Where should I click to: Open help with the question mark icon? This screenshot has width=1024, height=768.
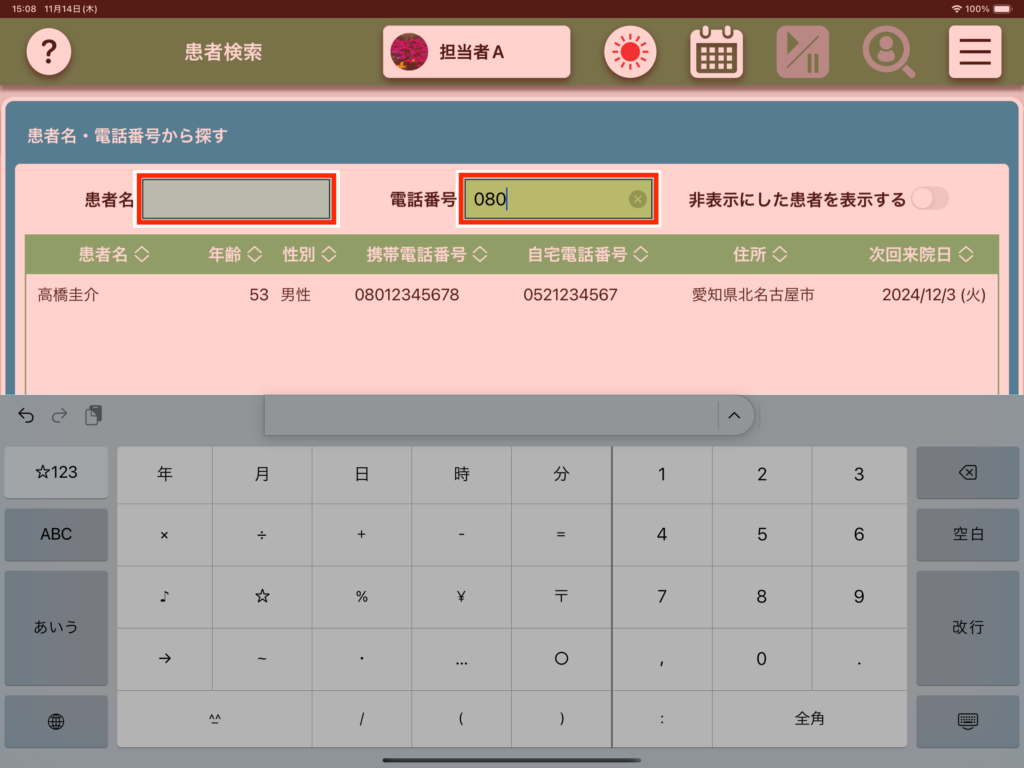click(x=49, y=52)
